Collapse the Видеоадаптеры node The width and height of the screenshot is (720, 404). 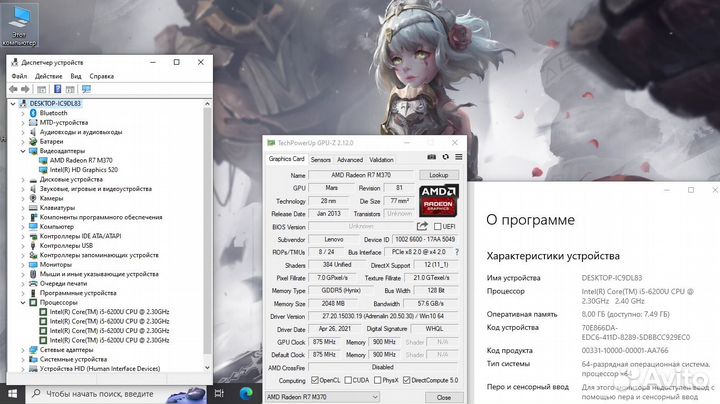pyautogui.click(x=23, y=151)
